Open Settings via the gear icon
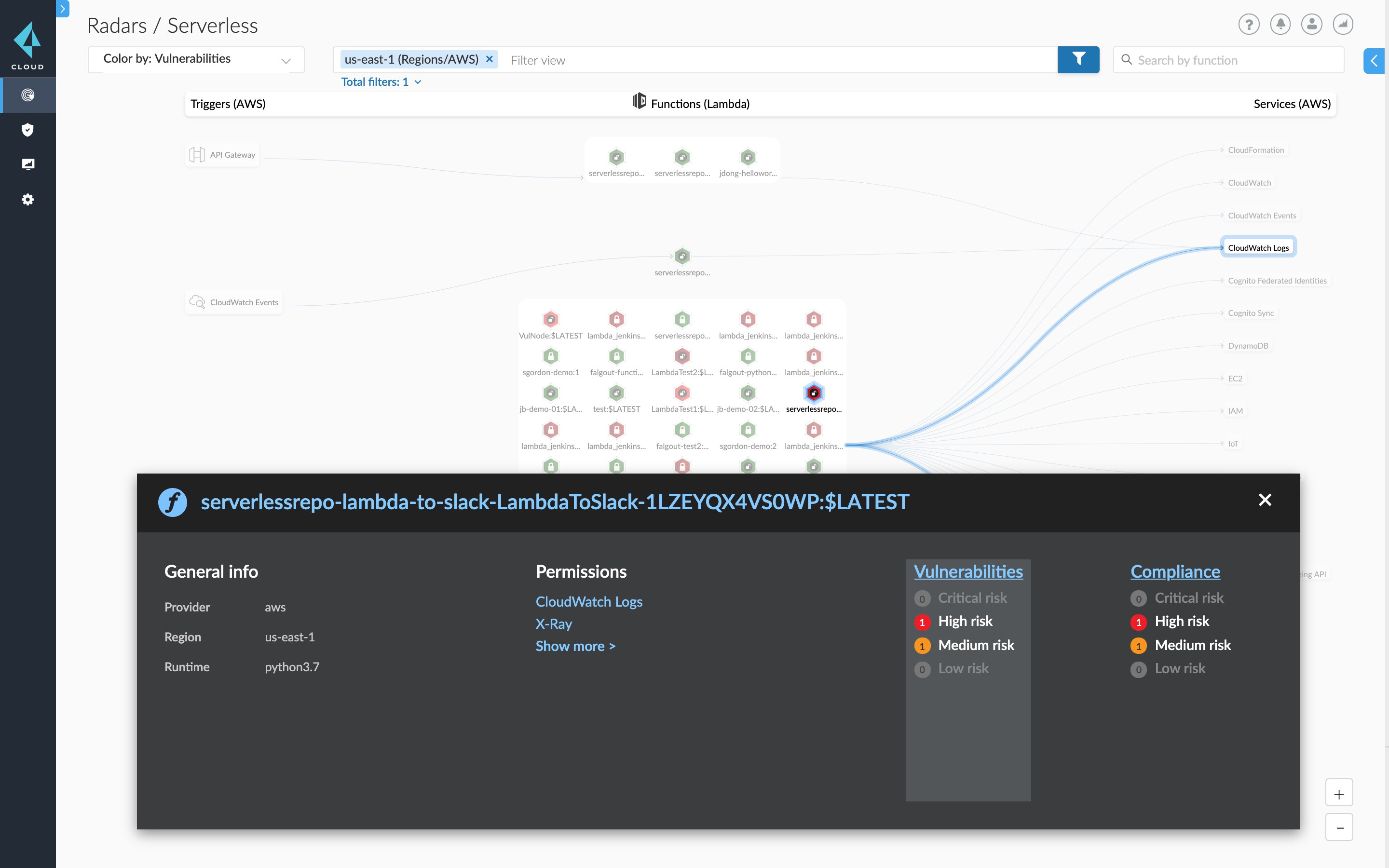 click(x=27, y=199)
